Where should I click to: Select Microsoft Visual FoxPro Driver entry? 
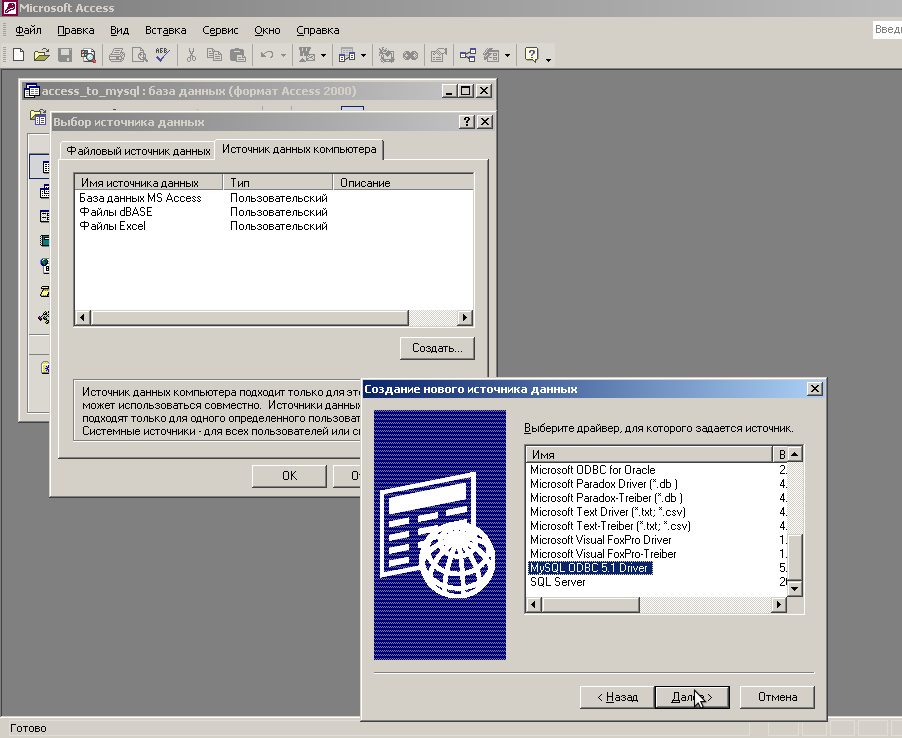[x=601, y=540]
